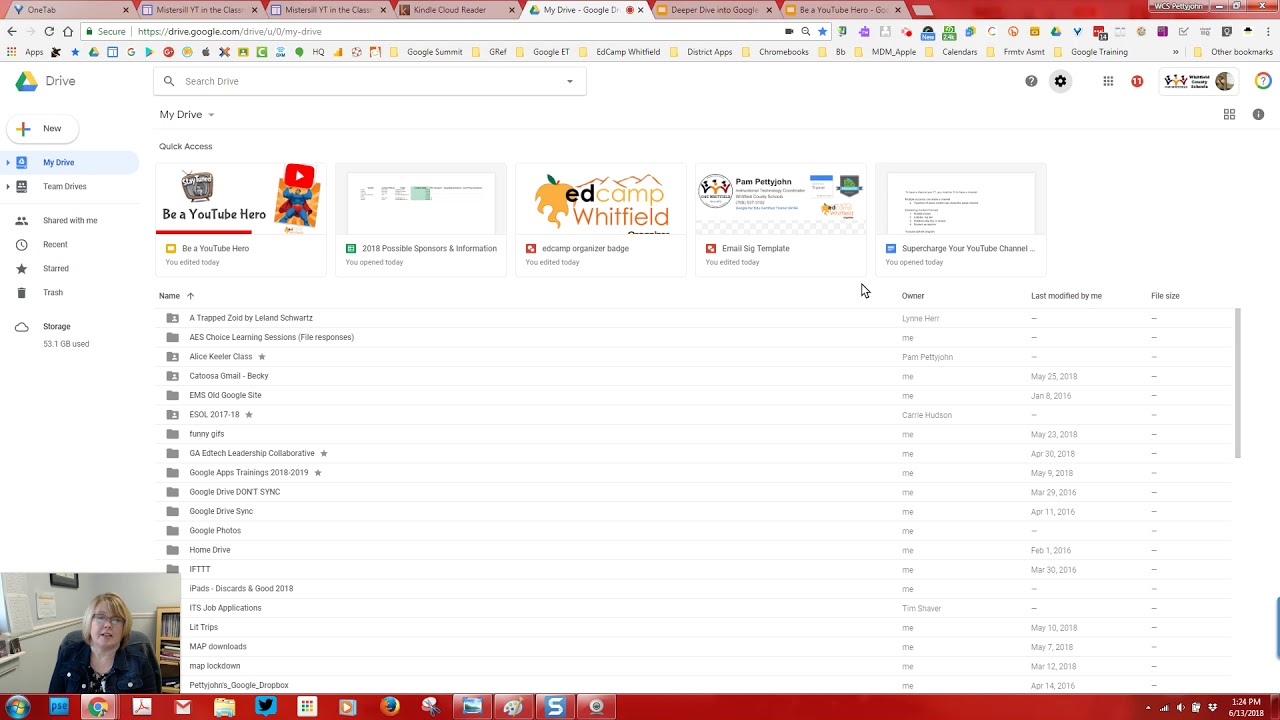Viewport: 1280px width, 720px height.
Task: Bookmark this page with the star icon
Action: tap(822, 31)
